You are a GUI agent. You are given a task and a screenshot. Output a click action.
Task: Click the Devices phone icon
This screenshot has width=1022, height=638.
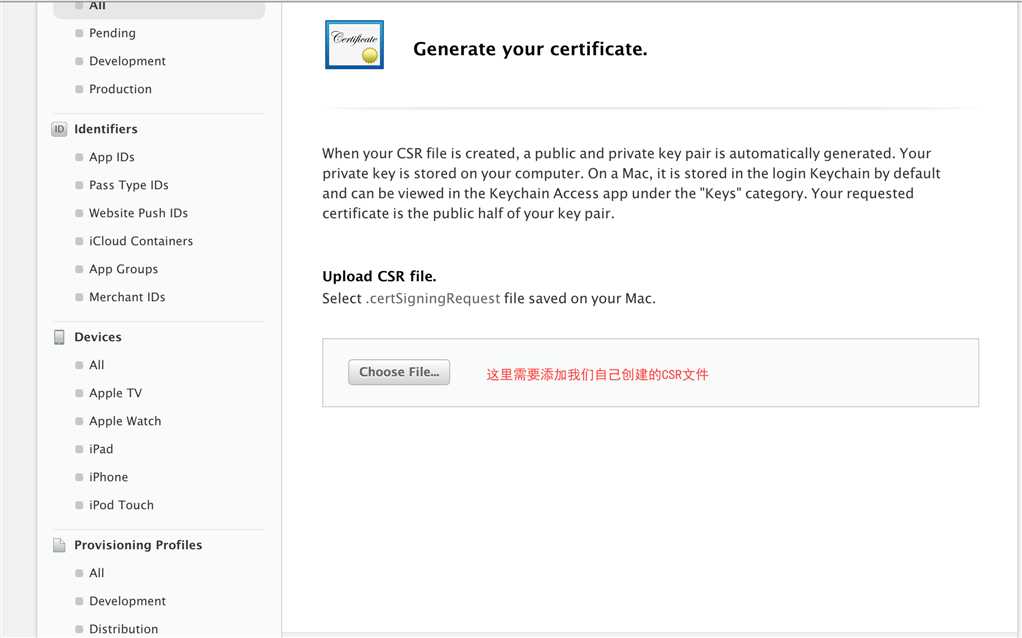(x=59, y=337)
